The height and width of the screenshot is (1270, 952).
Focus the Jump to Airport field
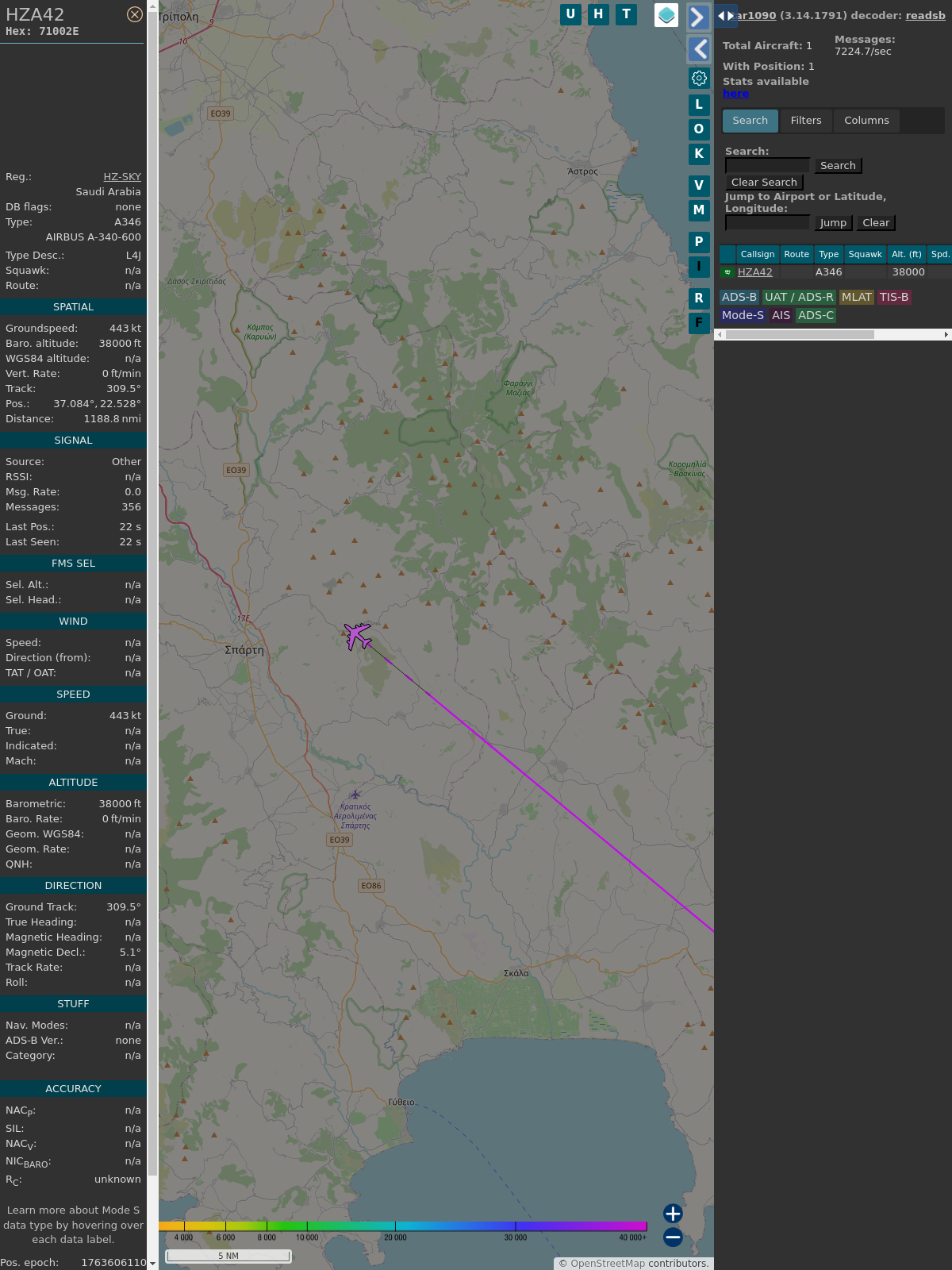coord(768,223)
